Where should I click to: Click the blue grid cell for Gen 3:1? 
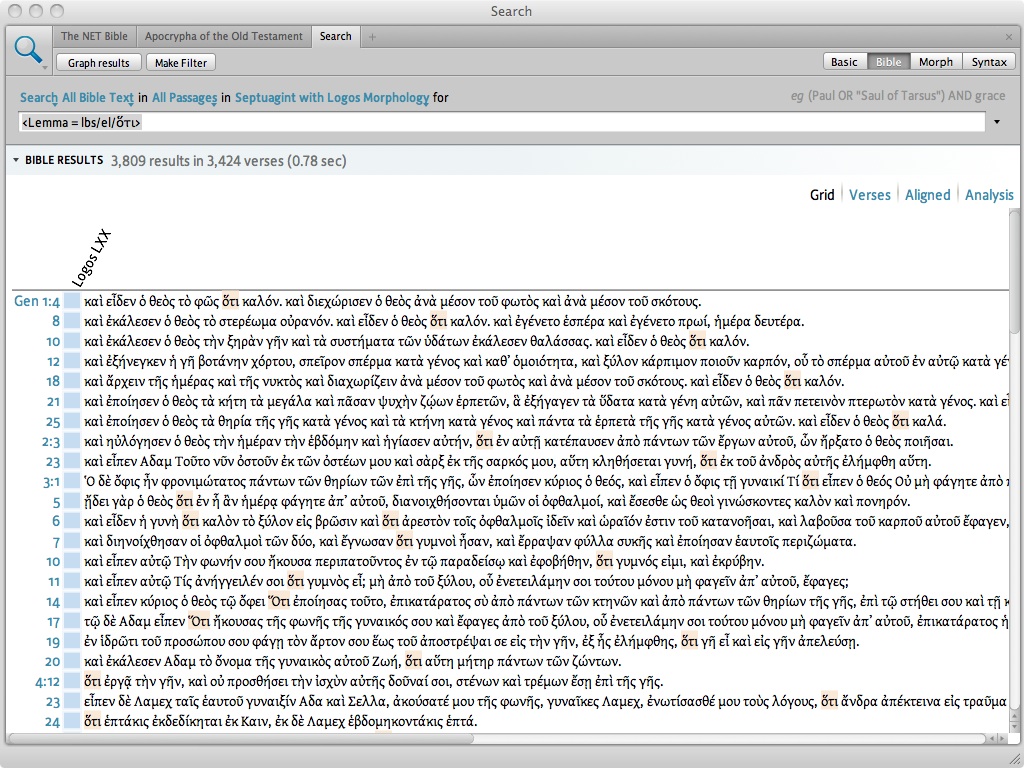72,481
